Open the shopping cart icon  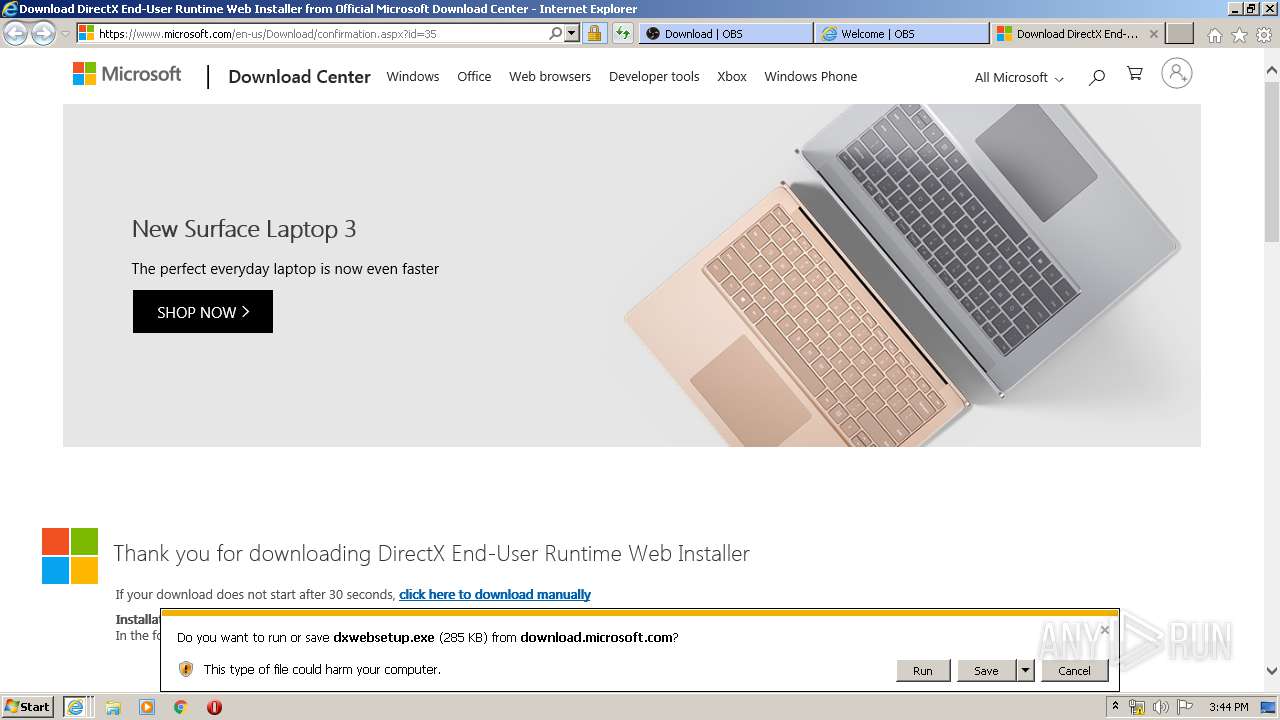coord(1135,74)
